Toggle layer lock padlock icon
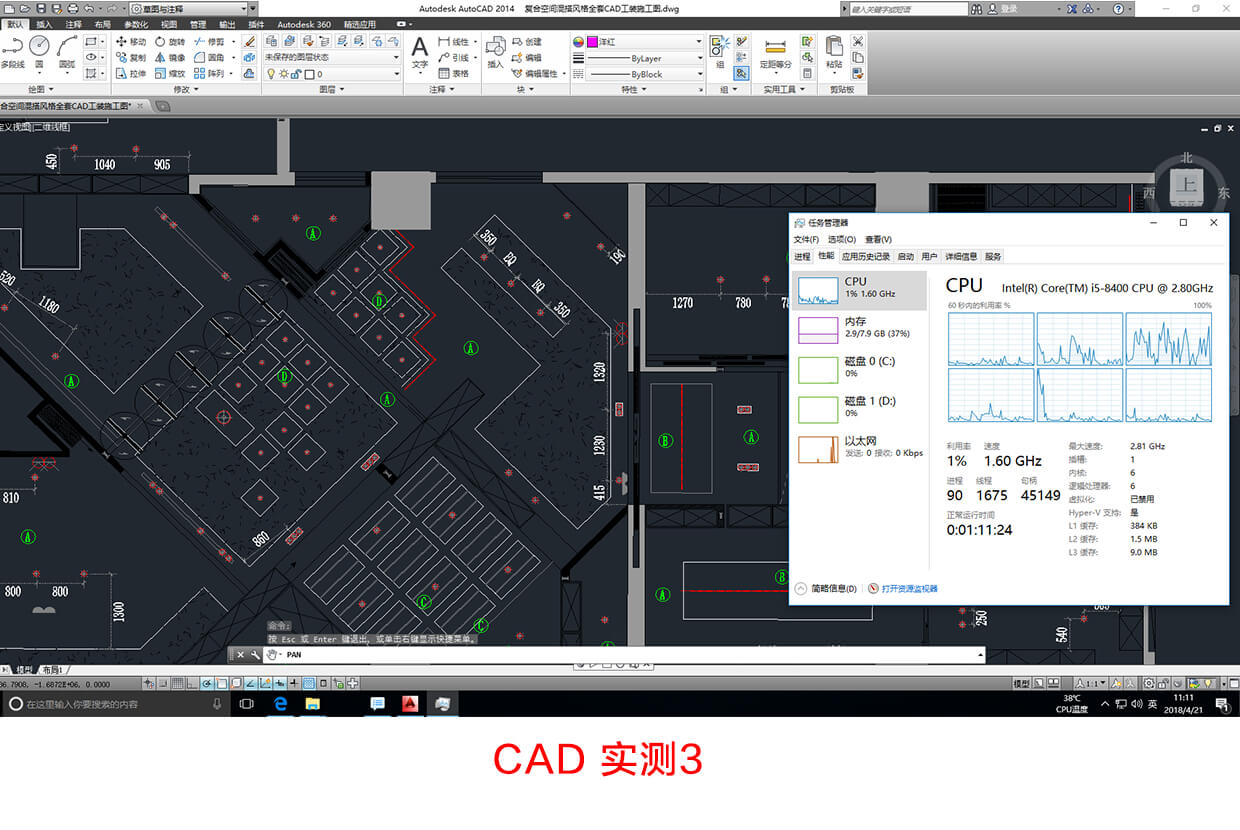 (296, 74)
